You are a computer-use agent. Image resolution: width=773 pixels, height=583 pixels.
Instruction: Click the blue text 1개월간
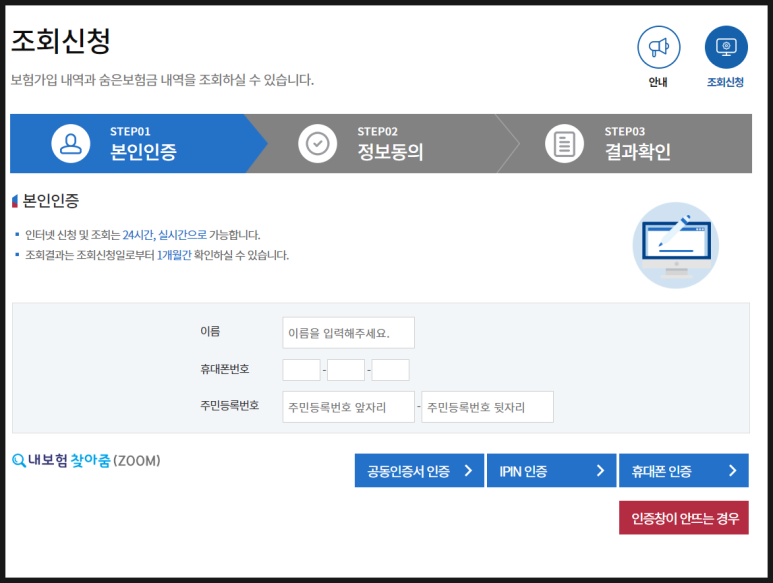pyautogui.click(x=174, y=255)
